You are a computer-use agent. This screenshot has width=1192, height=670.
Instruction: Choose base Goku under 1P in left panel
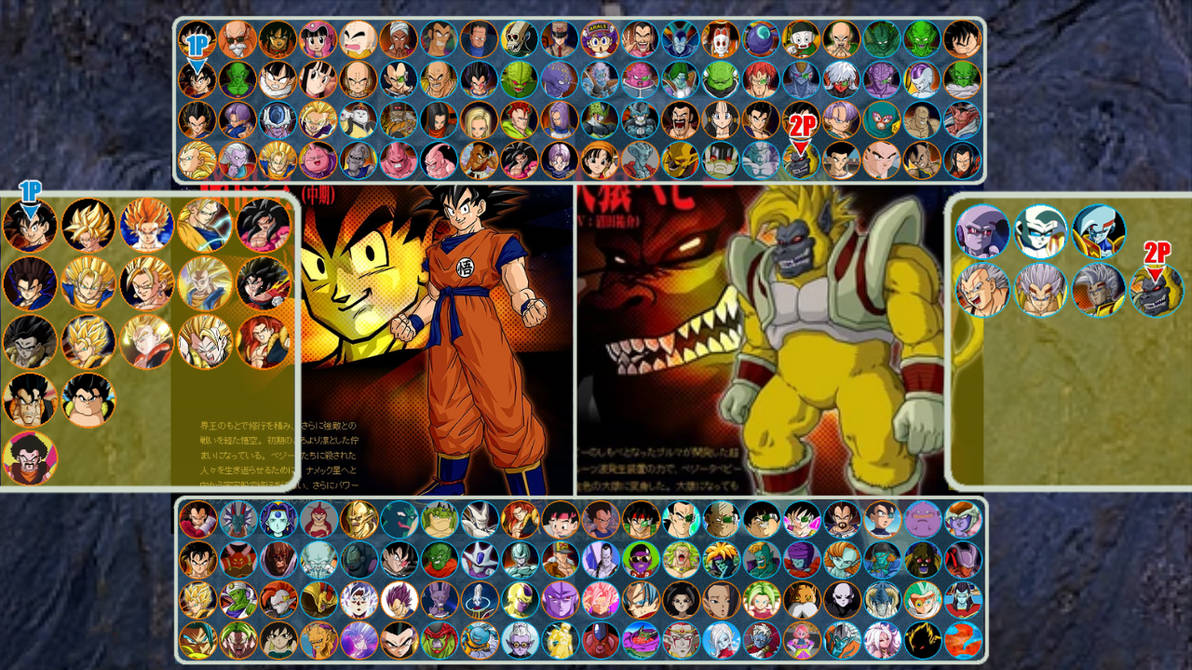coord(30,225)
